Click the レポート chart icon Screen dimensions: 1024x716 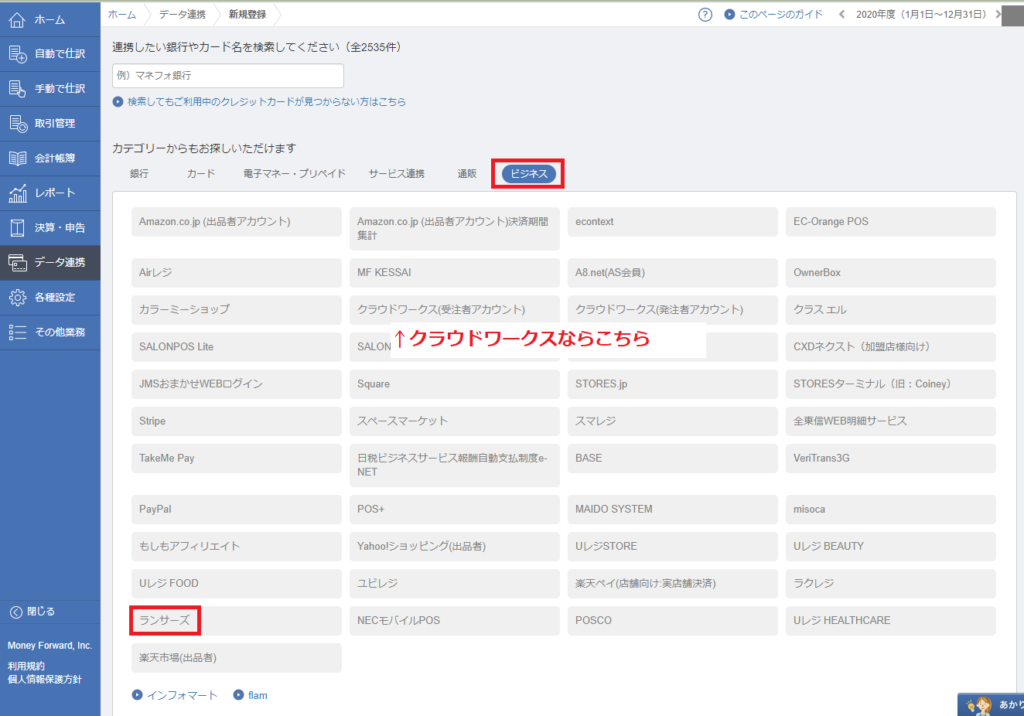tap(17, 193)
